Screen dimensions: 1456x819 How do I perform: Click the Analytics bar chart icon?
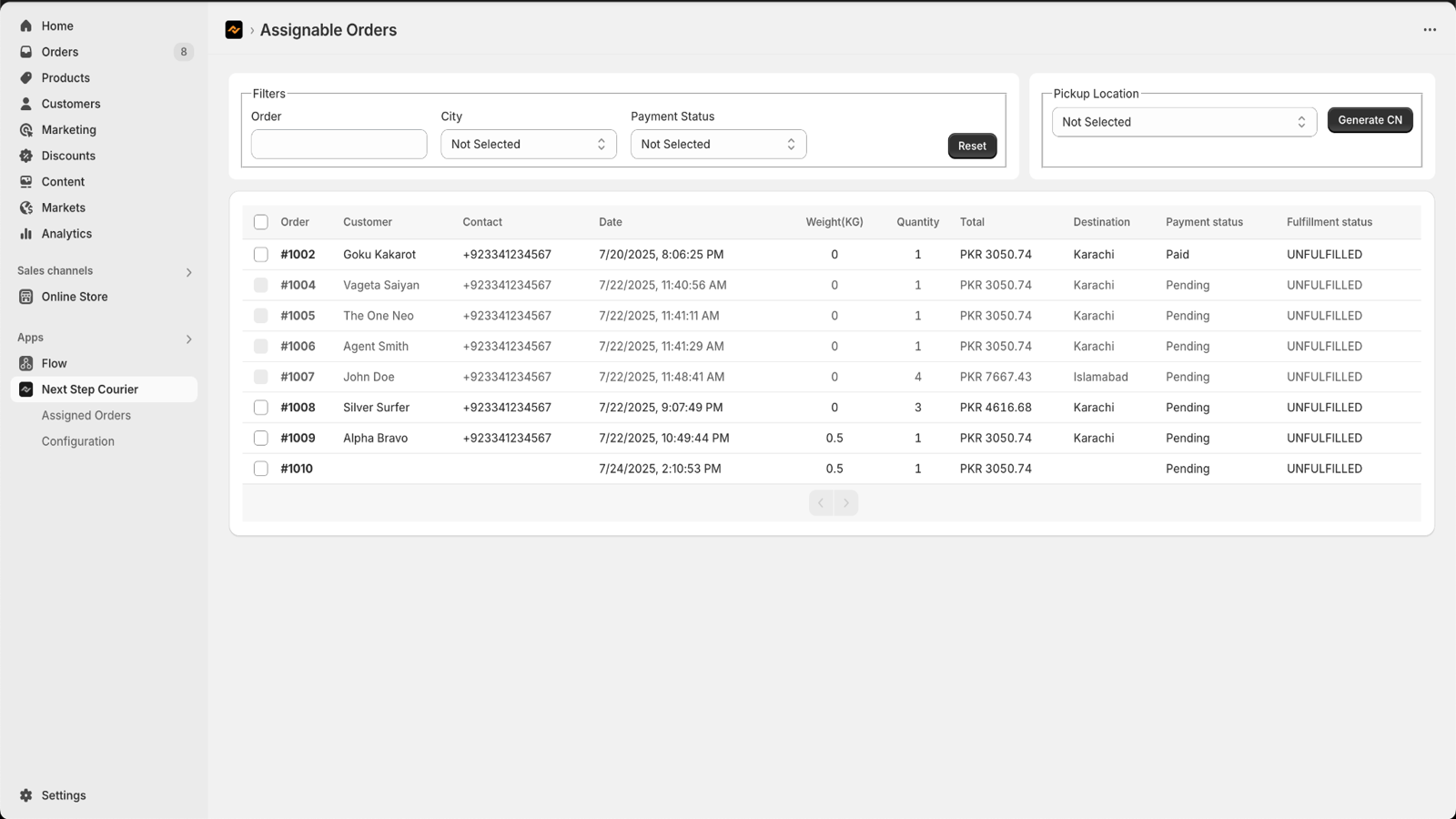[25, 234]
